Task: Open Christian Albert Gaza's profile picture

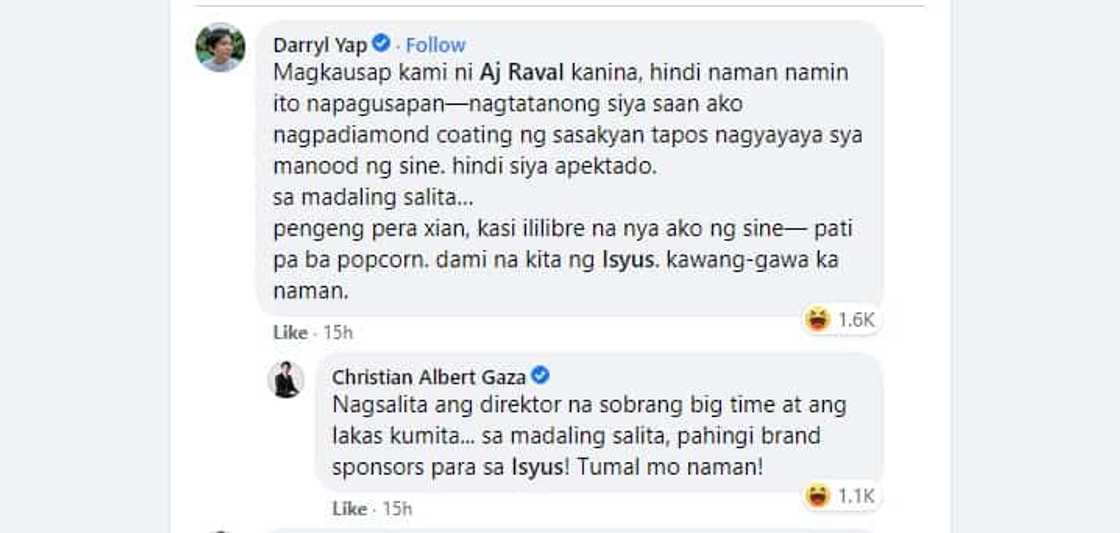Action: pyautogui.click(x=286, y=379)
